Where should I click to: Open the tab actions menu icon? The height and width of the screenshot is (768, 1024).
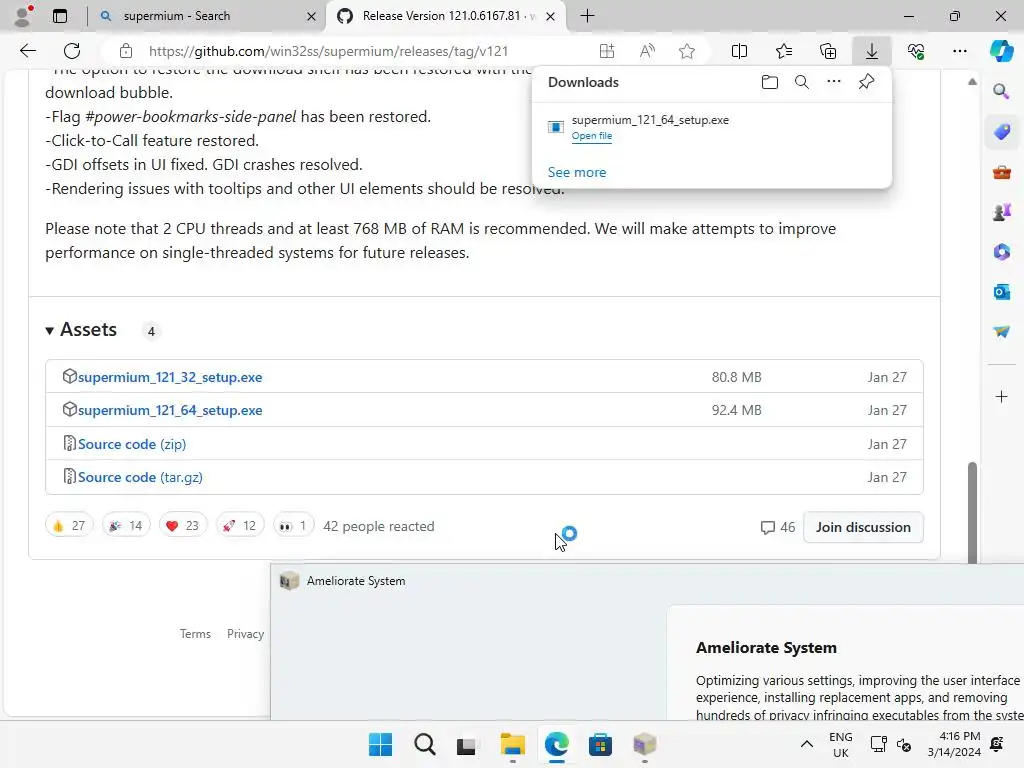coord(60,16)
